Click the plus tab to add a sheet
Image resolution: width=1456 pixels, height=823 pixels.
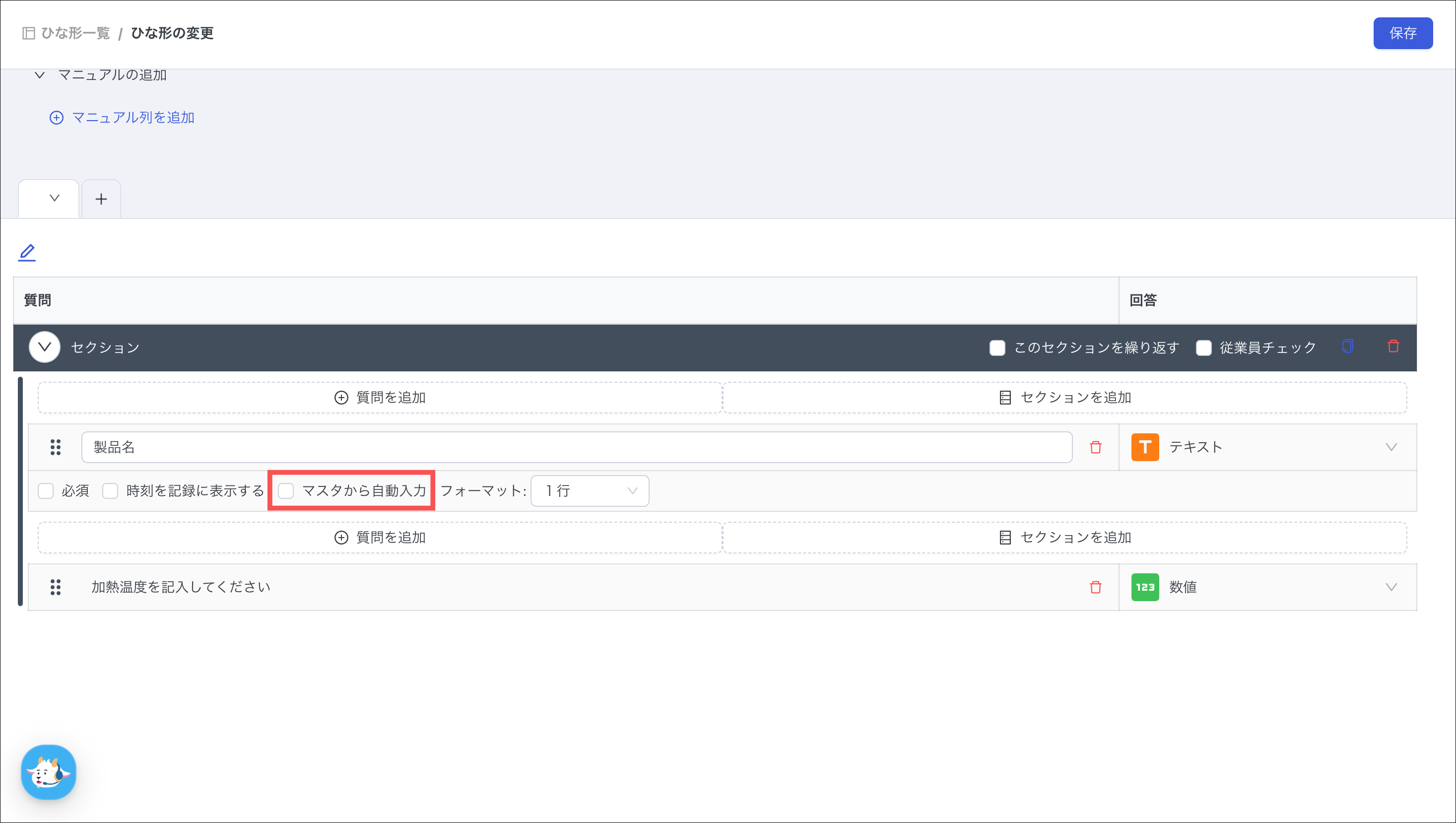[101, 199]
